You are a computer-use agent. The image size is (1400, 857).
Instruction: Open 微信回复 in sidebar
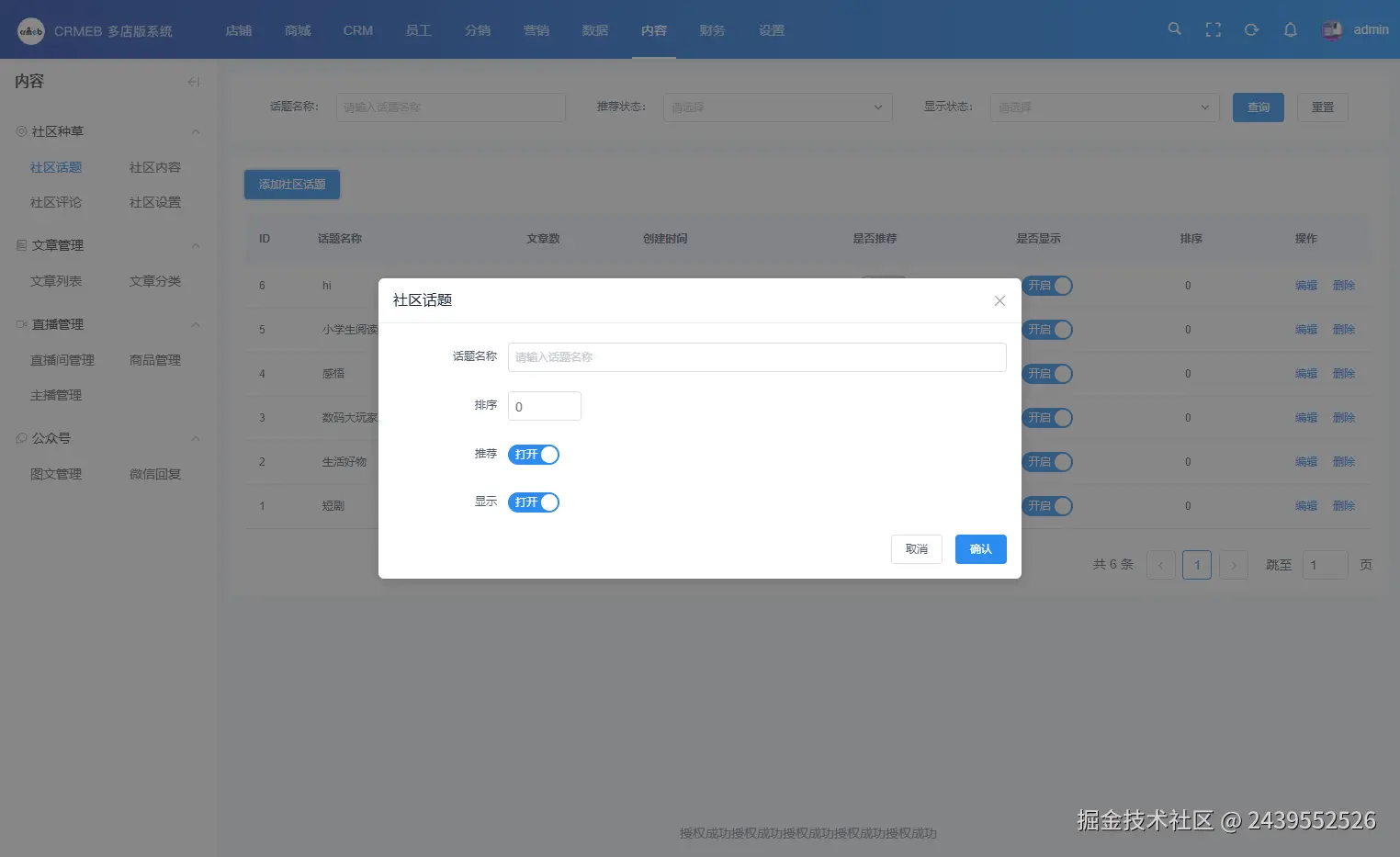click(x=155, y=474)
